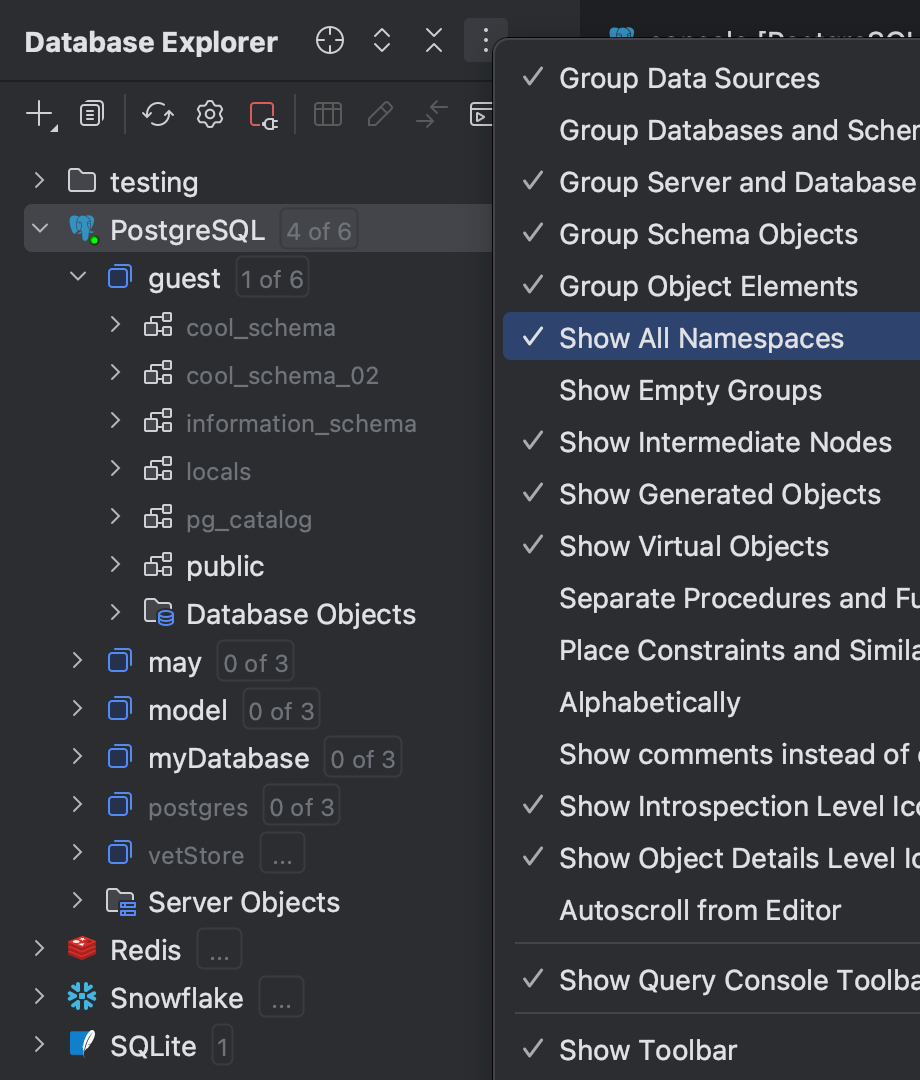Screen dimensions: 920x1080
Task: Expand the Redis data source
Action: (x=39, y=949)
